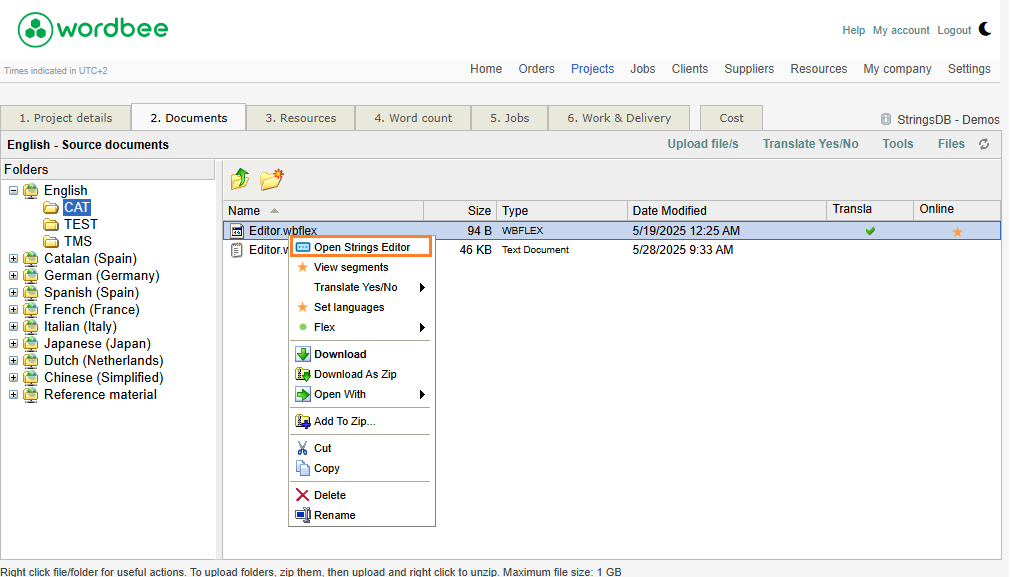The height and width of the screenshot is (577, 1011).
Task: Click the Editor.wbflex file icon
Action: point(237,231)
